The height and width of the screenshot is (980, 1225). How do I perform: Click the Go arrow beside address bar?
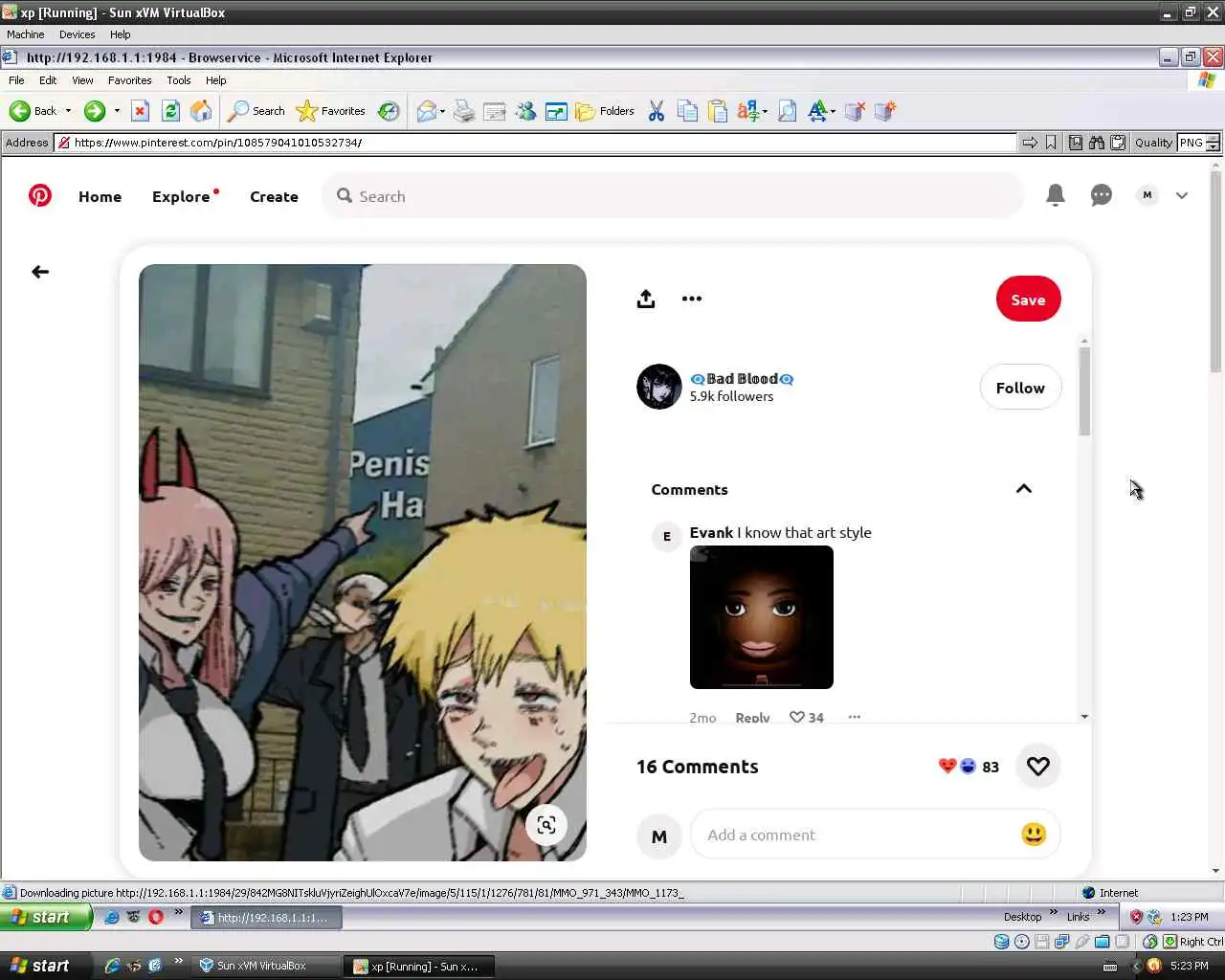click(1030, 143)
